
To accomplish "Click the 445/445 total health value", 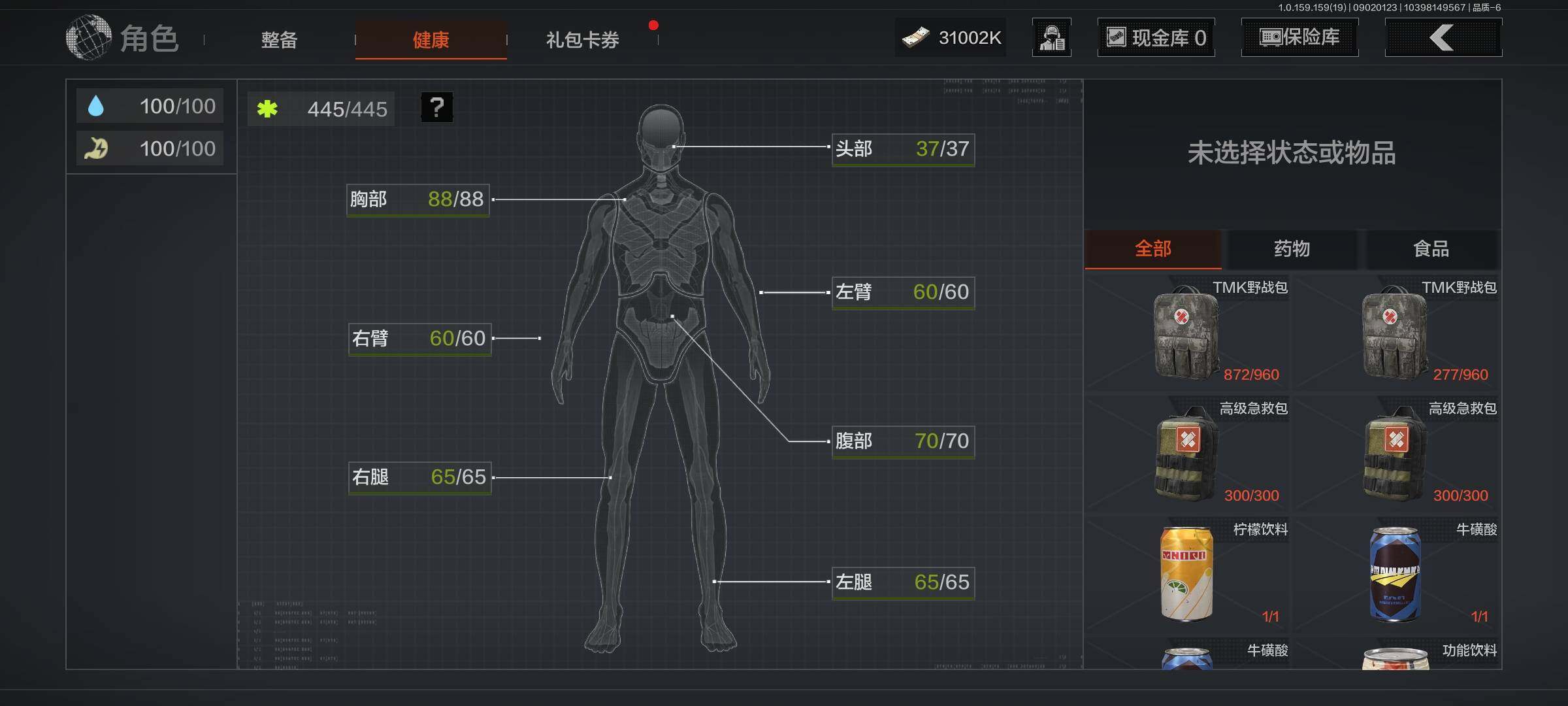I will pyautogui.click(x=348, y=109).
